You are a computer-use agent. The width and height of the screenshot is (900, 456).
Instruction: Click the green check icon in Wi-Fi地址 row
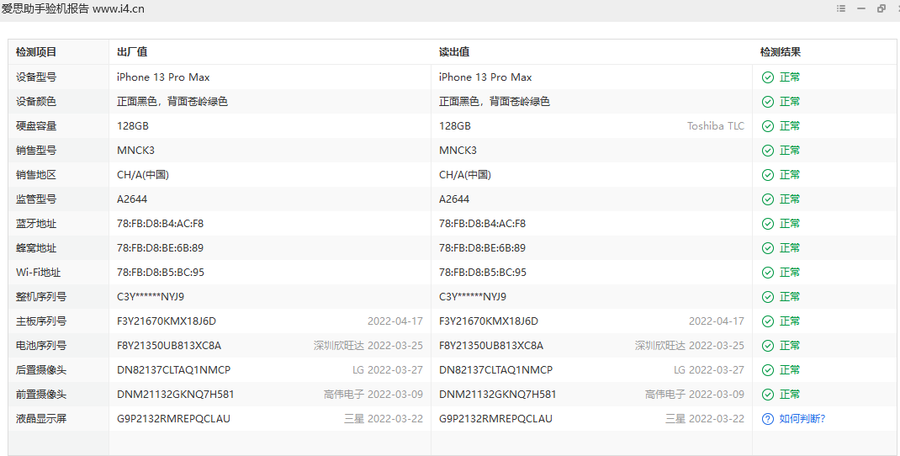(767, 273)
